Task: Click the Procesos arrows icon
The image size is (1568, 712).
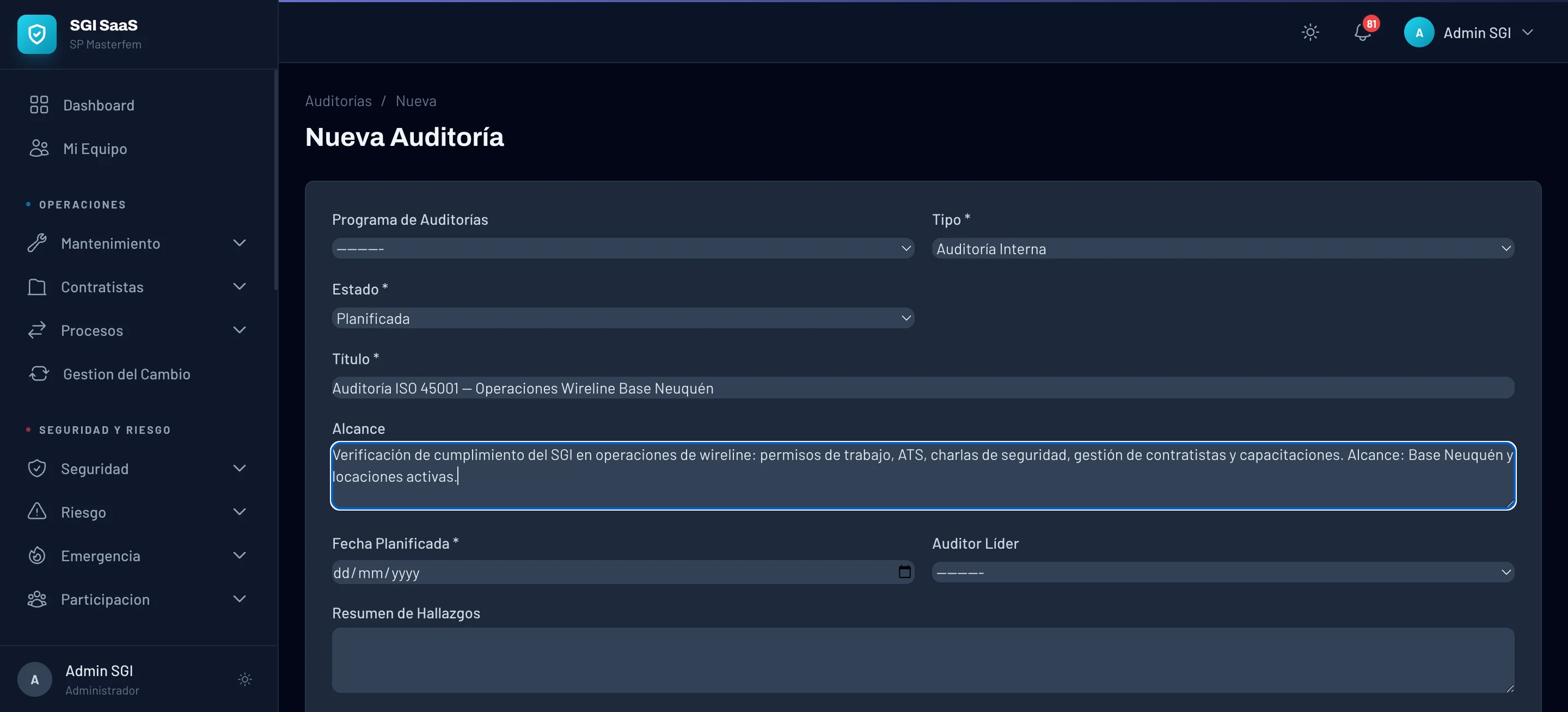Action: coord(38,330)
